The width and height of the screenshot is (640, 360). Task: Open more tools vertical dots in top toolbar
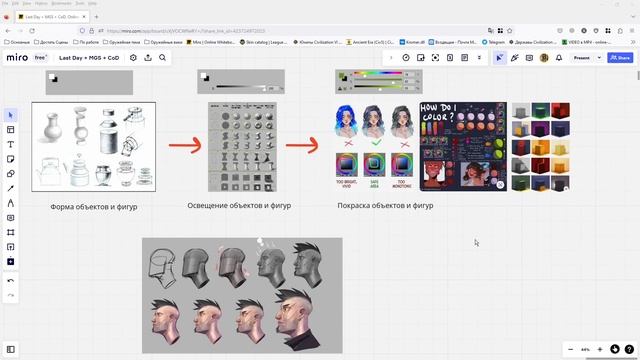pyautogui.click(x=479, y=58)
